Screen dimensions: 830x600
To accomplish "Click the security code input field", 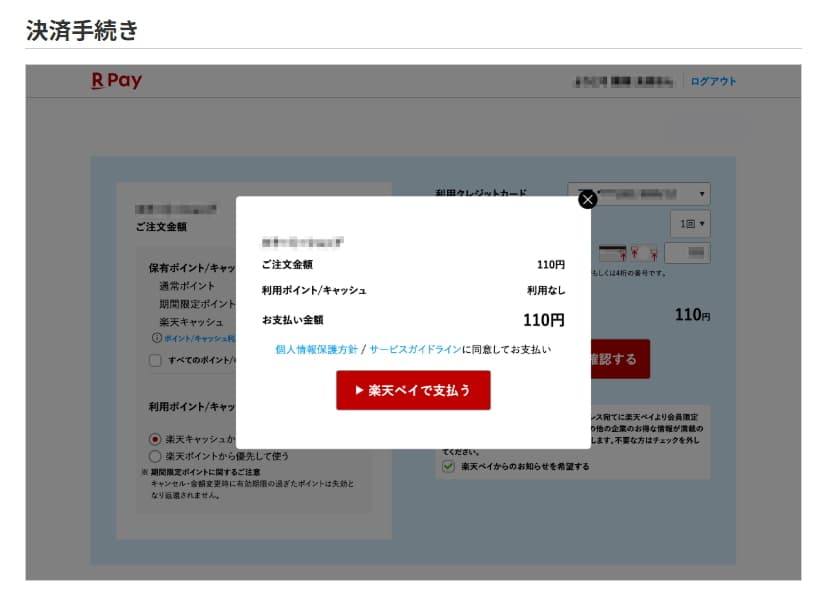I will coord(687,253).
